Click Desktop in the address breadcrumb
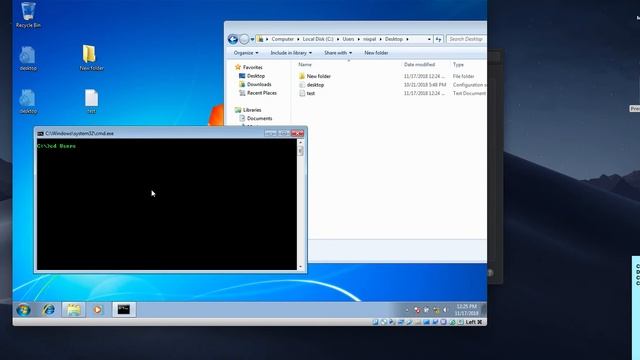Viewport: 640px width, 360px height. [394, 39]
